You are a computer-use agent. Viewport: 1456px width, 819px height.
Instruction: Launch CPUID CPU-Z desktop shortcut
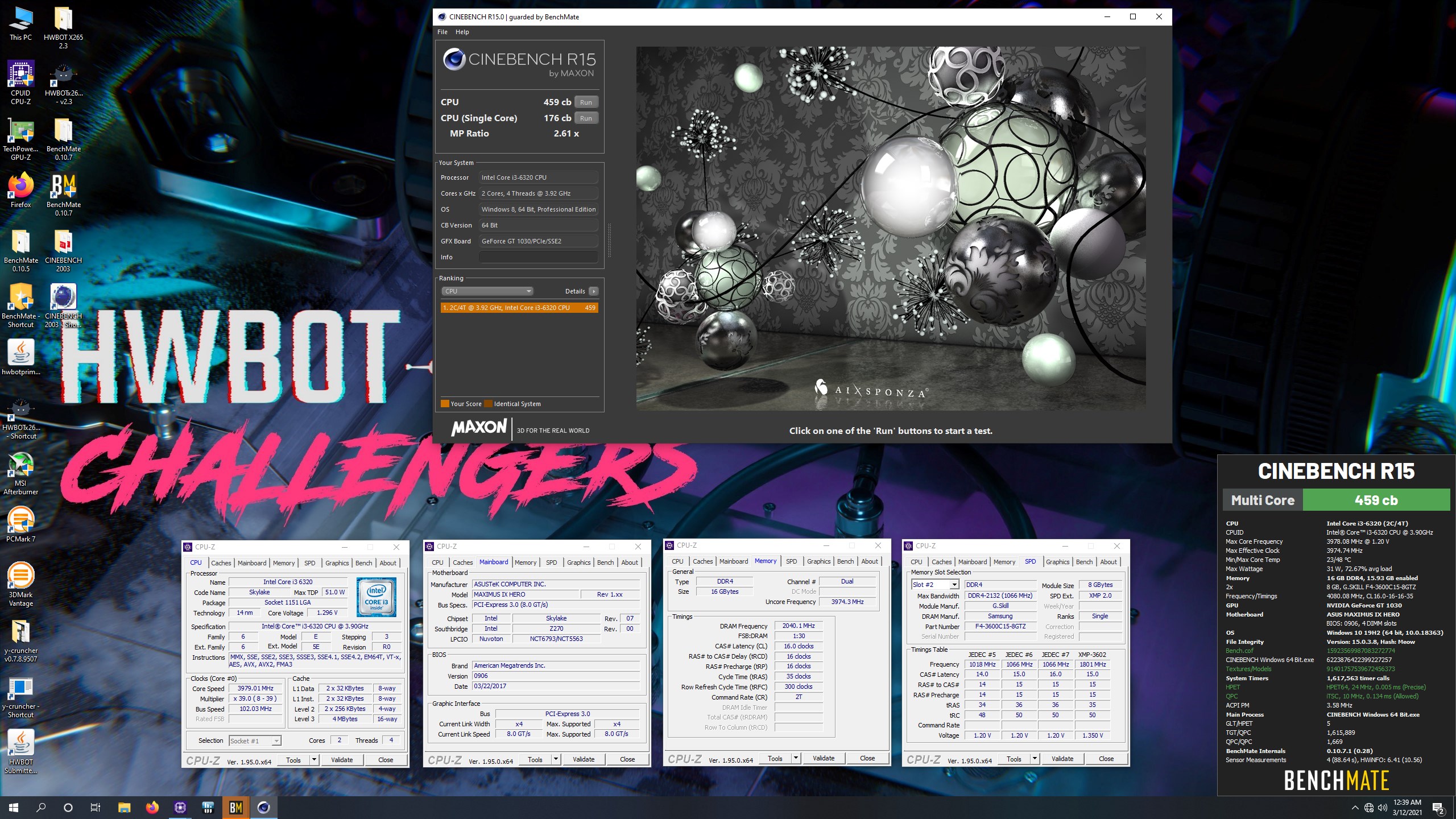point(20,82)
